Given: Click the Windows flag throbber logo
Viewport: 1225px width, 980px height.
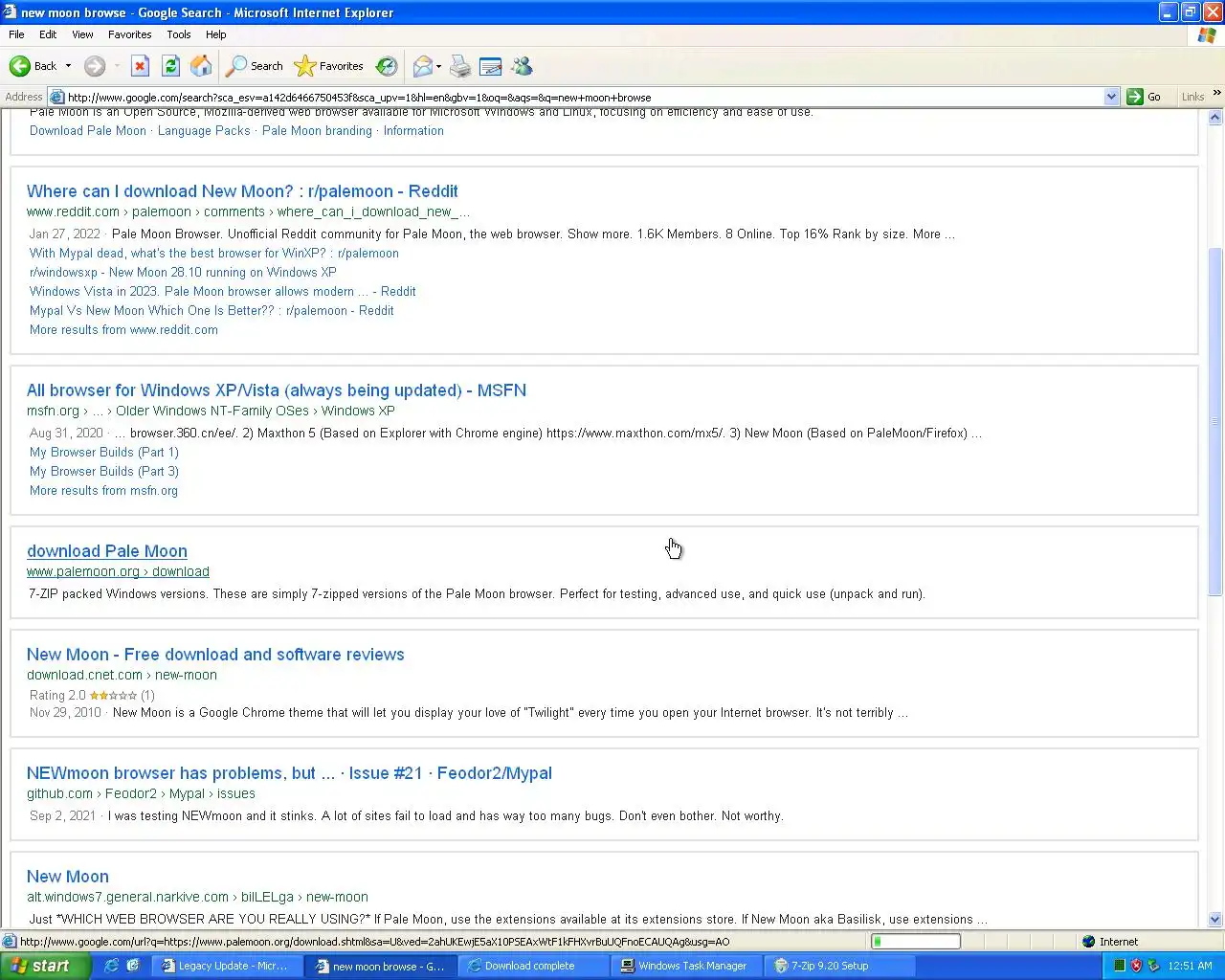Looking at the screenshot, I should (1207, 35).
